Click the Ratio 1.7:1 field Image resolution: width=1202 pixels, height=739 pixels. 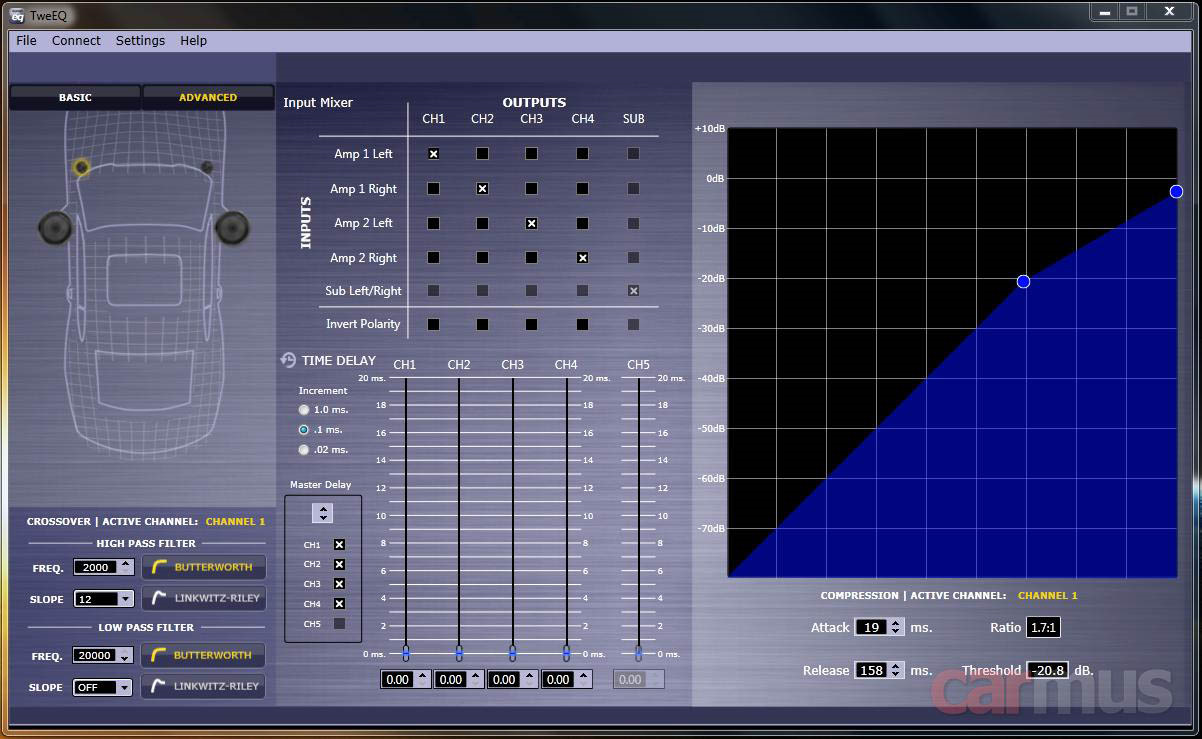[1043, 627]
